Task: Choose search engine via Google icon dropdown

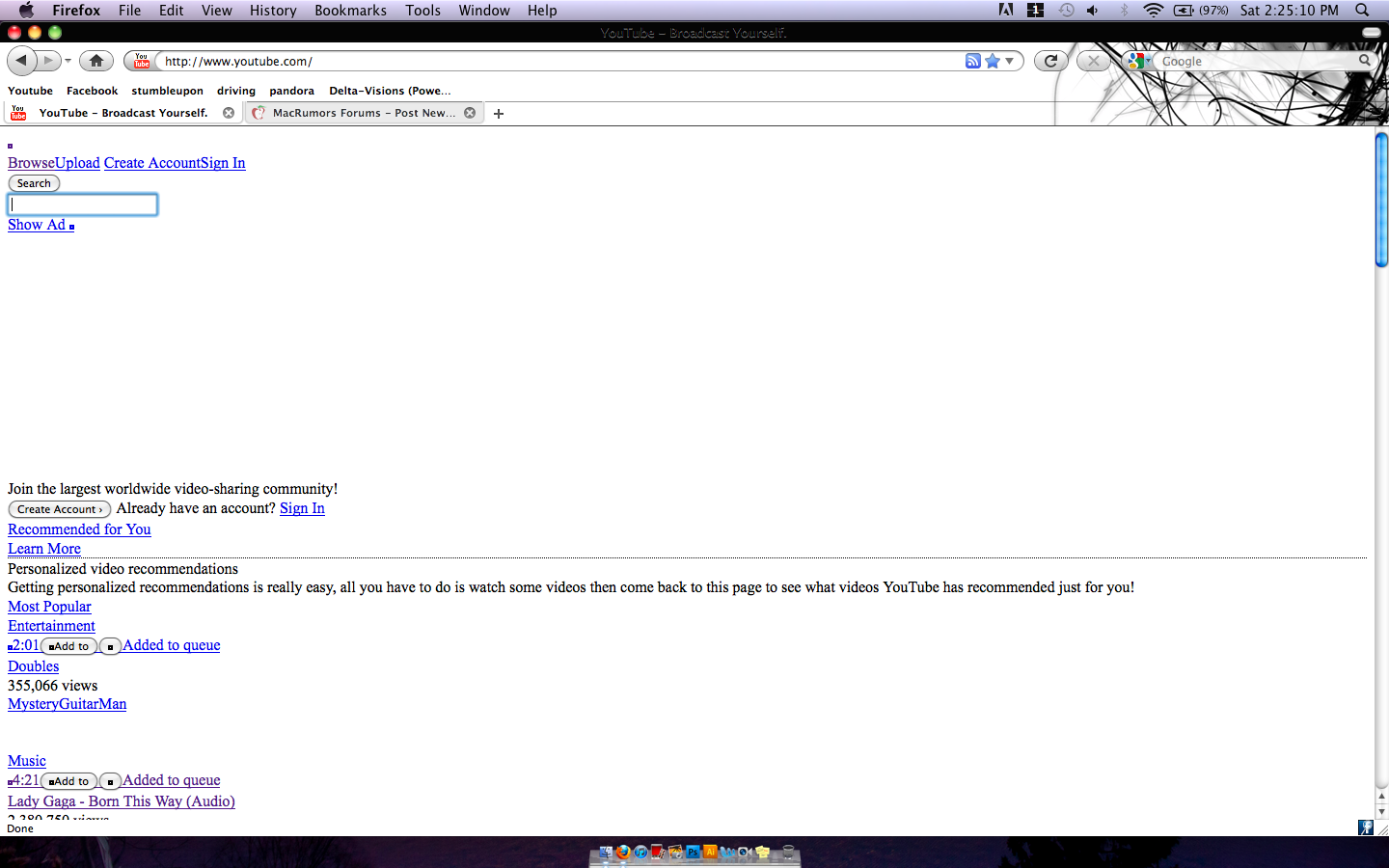Action: 1139,61
